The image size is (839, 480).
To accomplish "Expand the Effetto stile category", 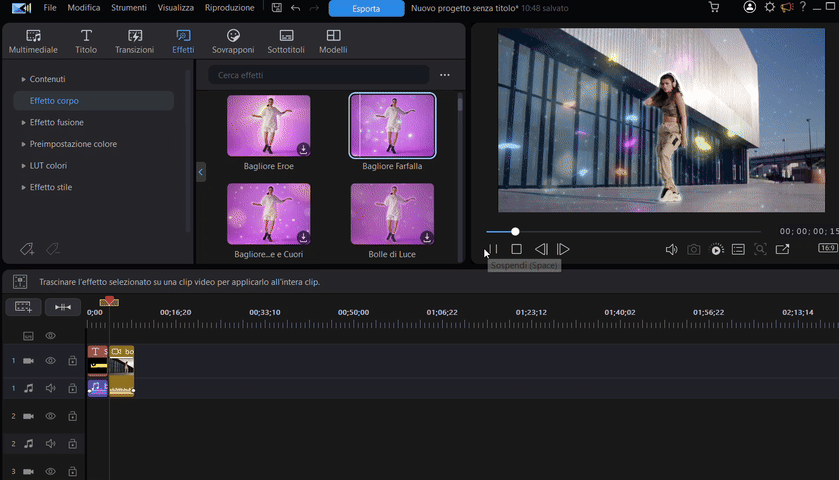I will 24,187.
